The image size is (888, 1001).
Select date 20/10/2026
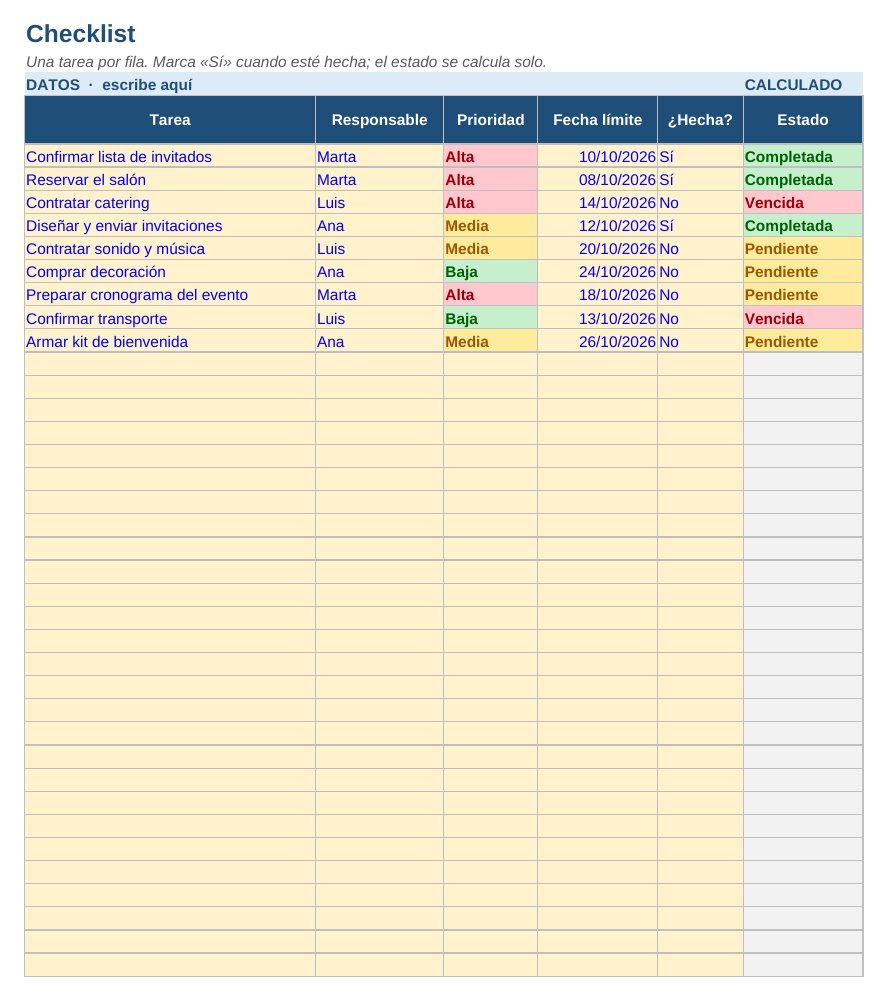pyautogui.click(x=598, y=248)
